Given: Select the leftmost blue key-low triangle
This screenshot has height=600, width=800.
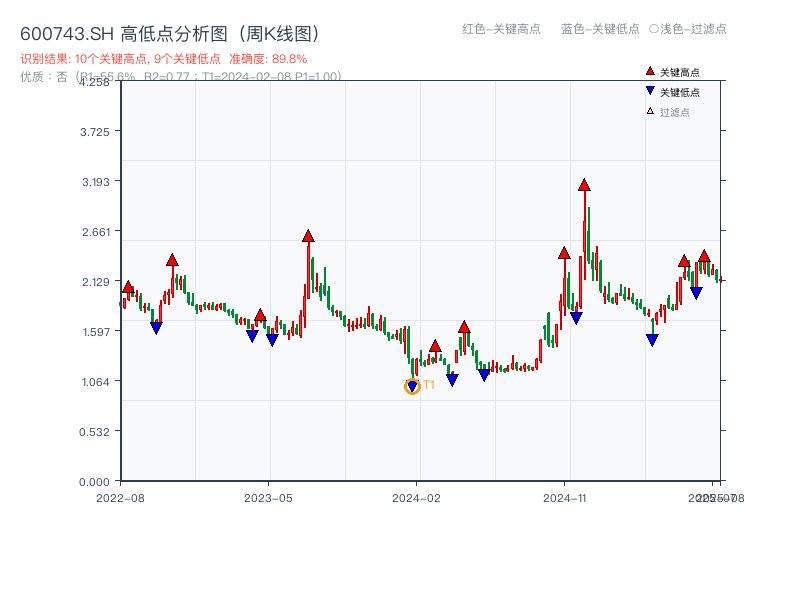Looking at the screenshot, I should coord(157,327).
